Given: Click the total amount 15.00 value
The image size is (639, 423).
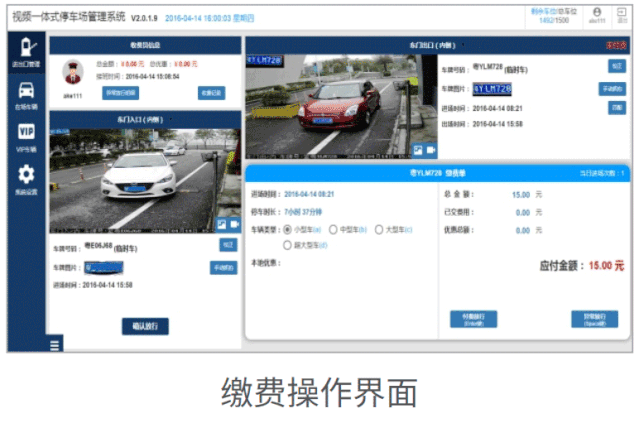Looking at the screenshot, I should click(521, 195).
